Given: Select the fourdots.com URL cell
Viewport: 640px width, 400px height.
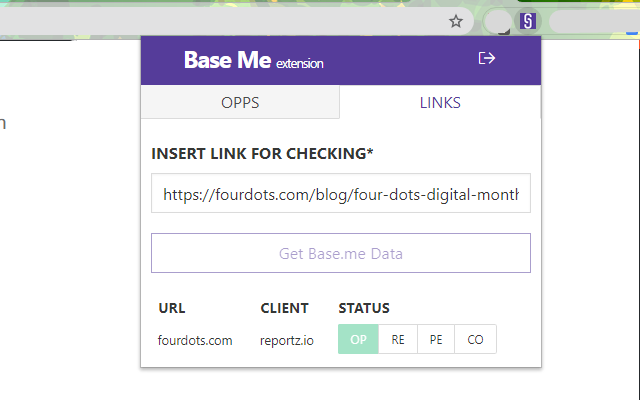Looking at the screenshot, I should [195, 340].
